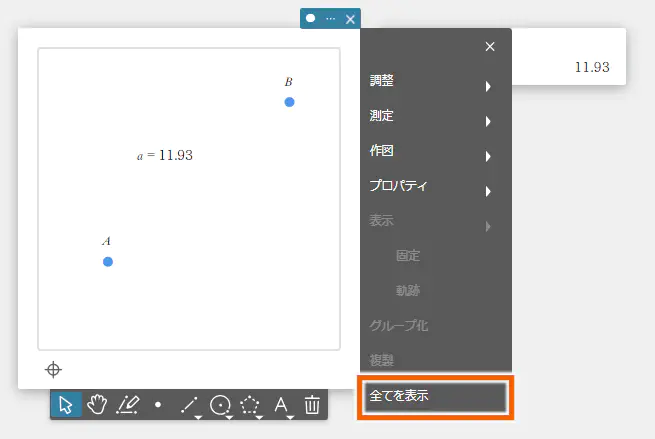Select the line segment tool
This screenshot has height=439, width=655.
pyautogui.click(x=188, y=405)
